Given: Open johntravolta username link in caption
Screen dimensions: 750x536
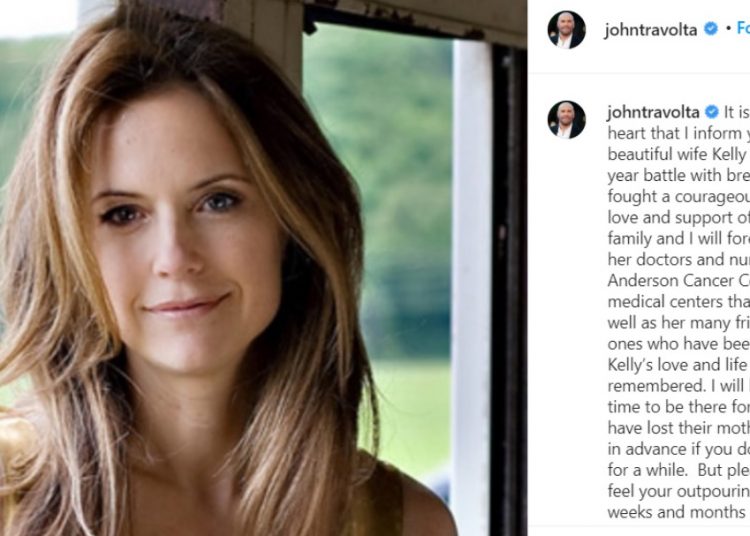Looking at the screenshot, I should click(653, 112).
